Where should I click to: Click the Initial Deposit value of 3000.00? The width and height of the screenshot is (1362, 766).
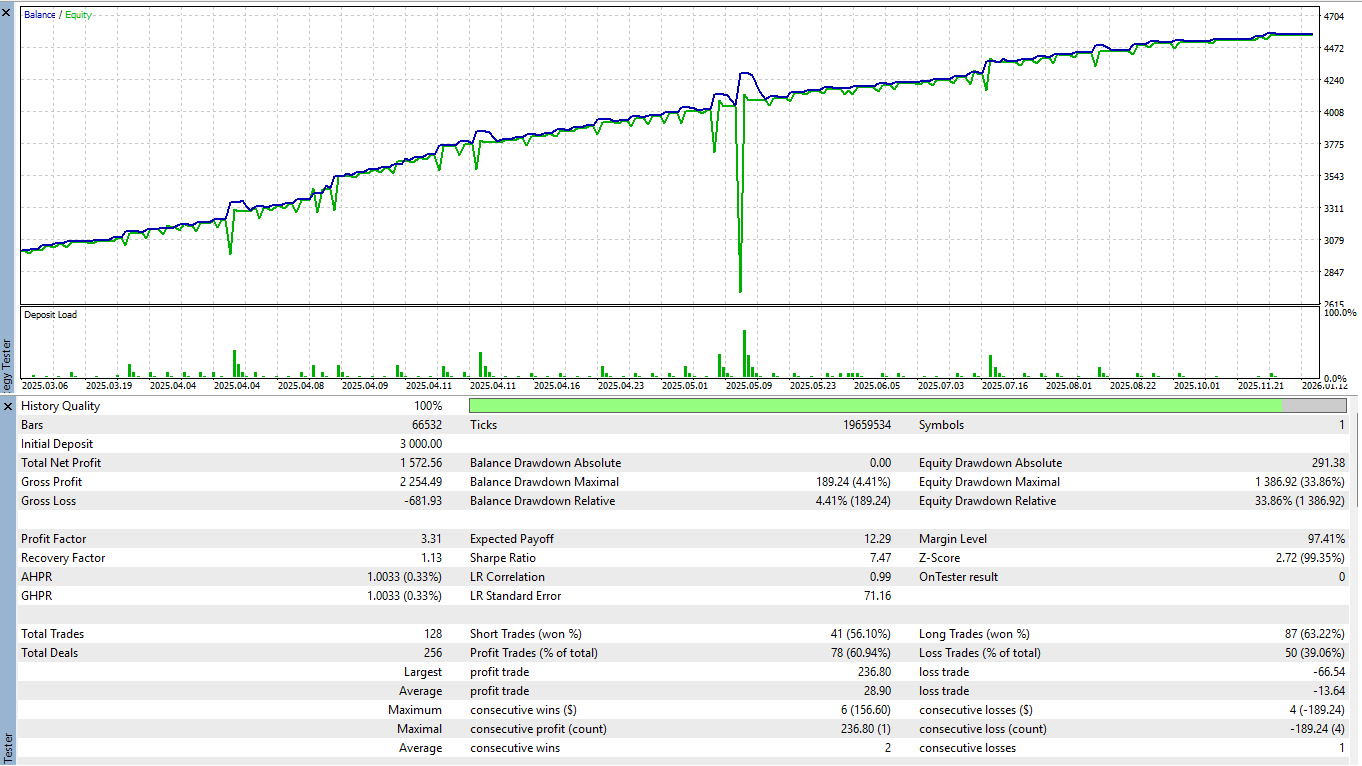[420, 443]
